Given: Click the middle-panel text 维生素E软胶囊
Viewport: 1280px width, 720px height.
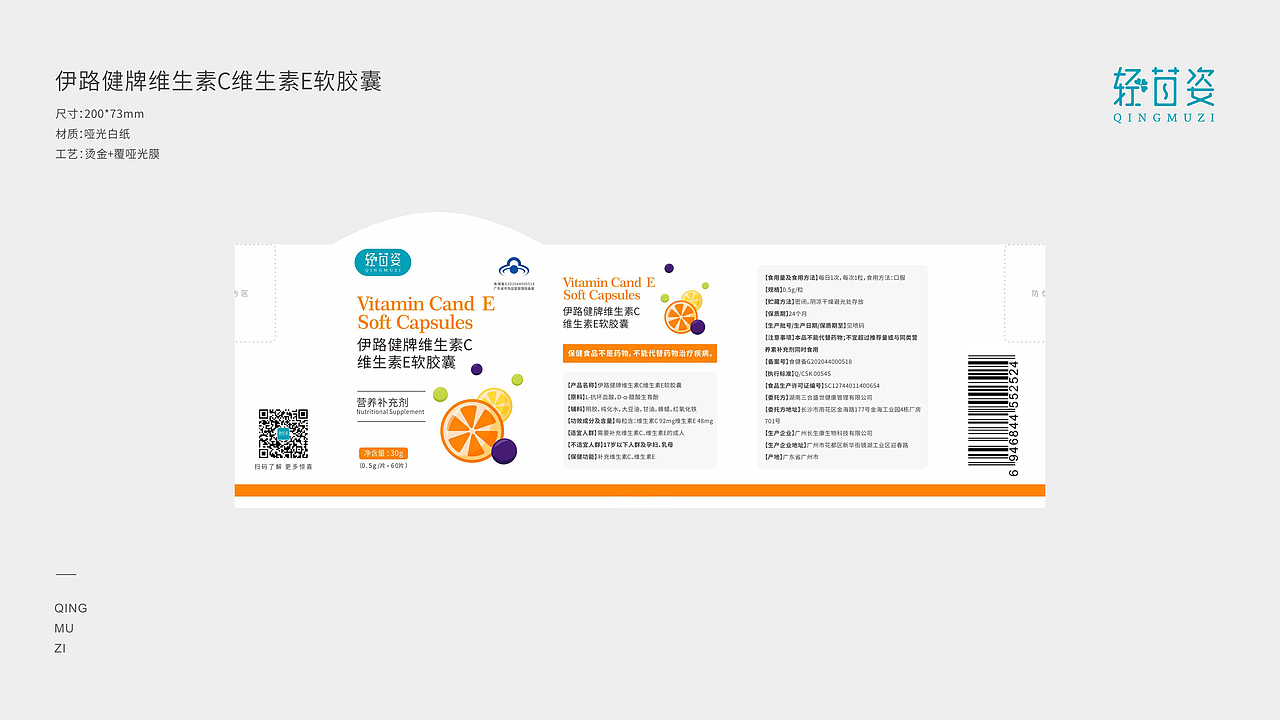Looking at the screenshot, I should 596,324.
